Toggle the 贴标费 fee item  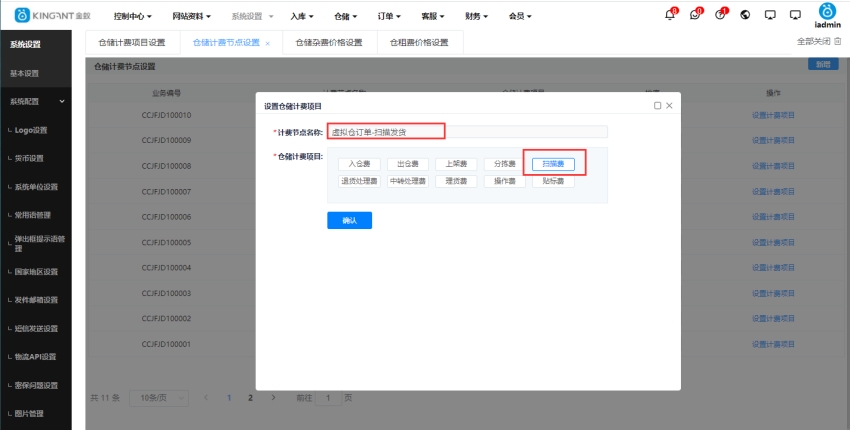click(553, 181)
